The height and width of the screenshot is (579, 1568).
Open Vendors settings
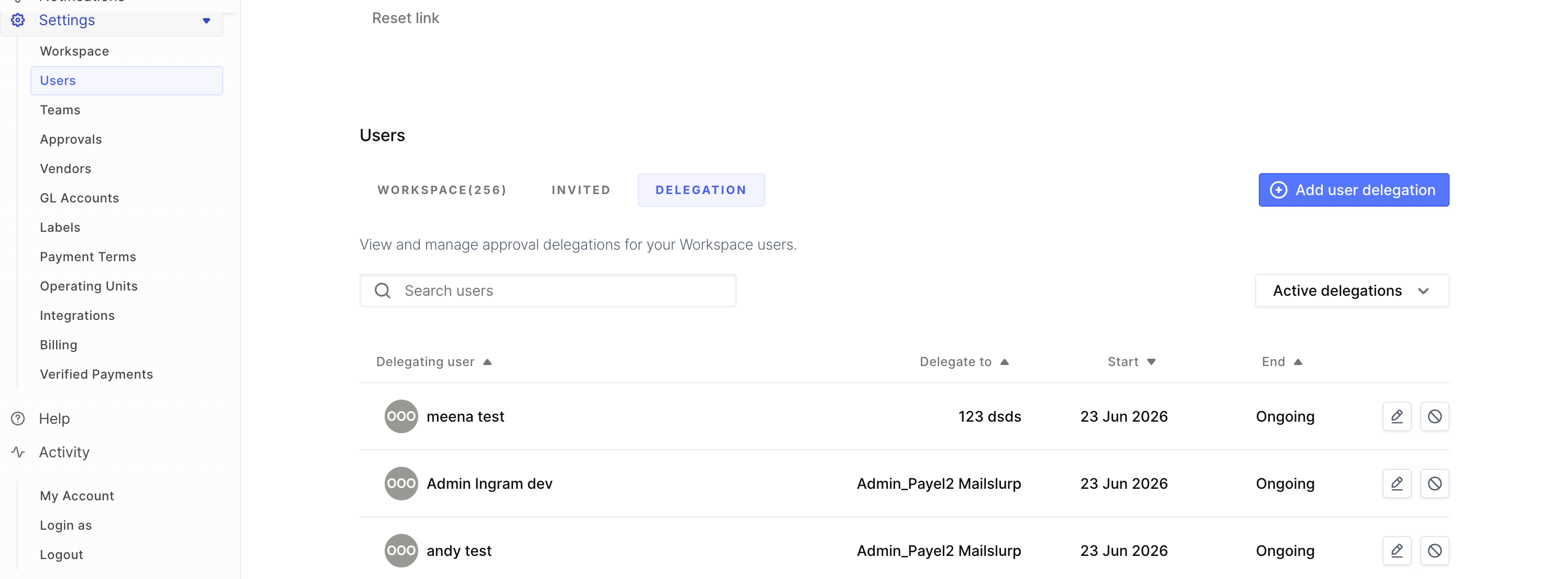pyautogui.click(x=65, y=169)
